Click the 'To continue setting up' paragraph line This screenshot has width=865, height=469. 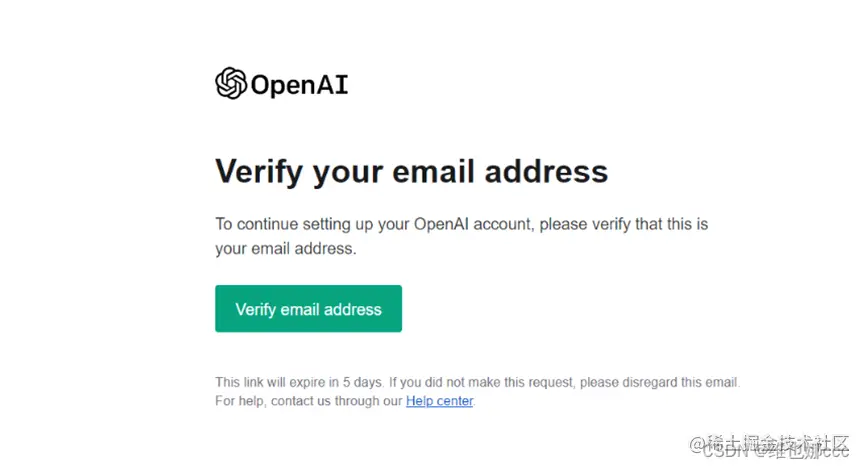461,225
